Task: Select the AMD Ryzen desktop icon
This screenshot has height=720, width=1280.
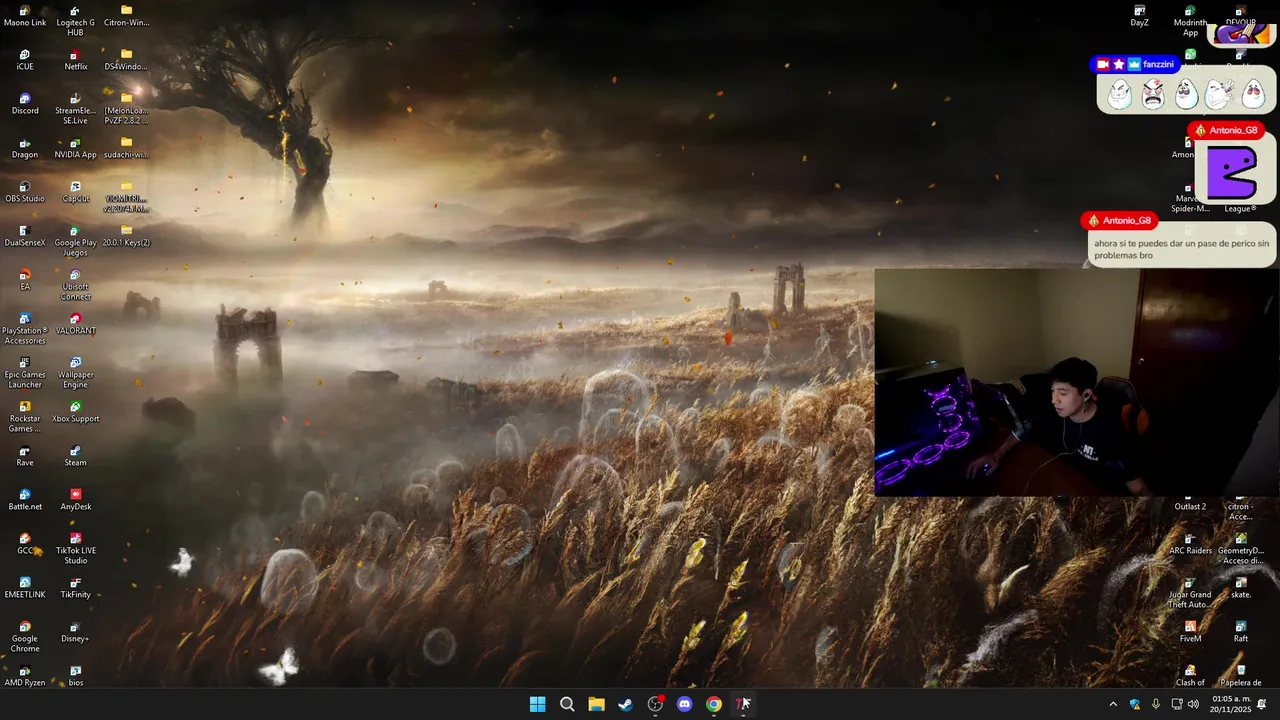Action: (25, 676)
